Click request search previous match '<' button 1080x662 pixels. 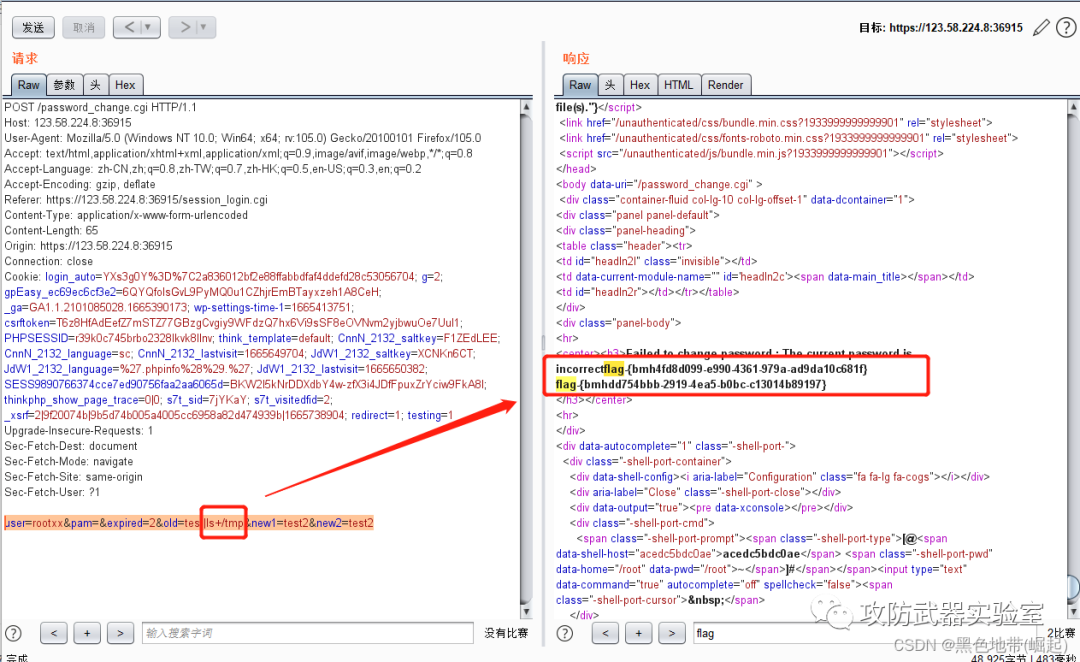54,633
